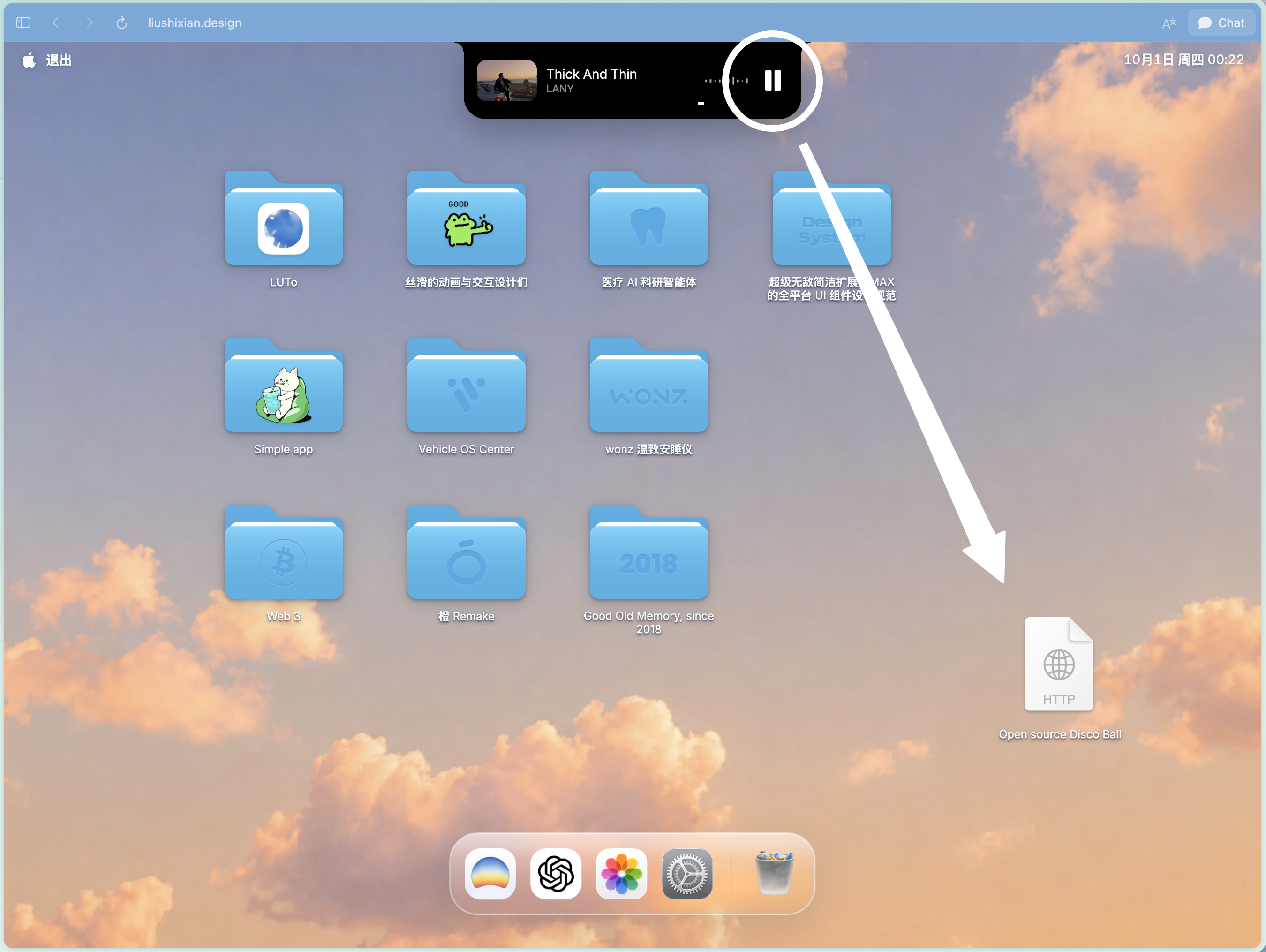Click the Apple logo in menu bar

pyautogui.click(x=29, y=60)
